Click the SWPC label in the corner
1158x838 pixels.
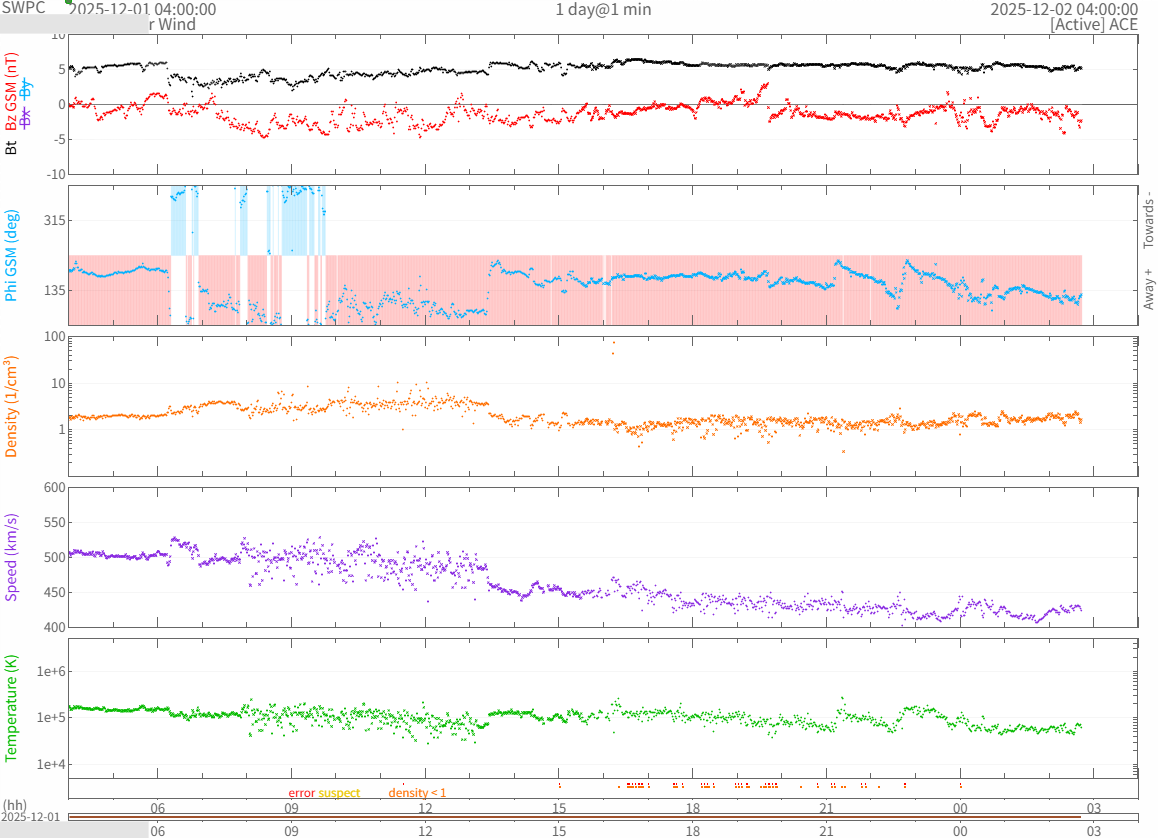(24, 7)
